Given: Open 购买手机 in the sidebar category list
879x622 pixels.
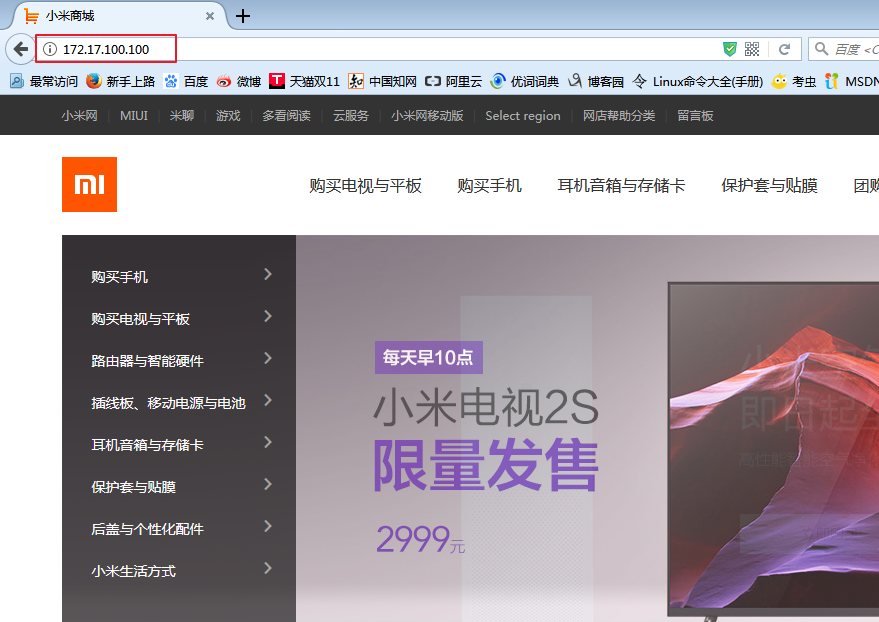Looking at the screenshot, I should (119, 277).
